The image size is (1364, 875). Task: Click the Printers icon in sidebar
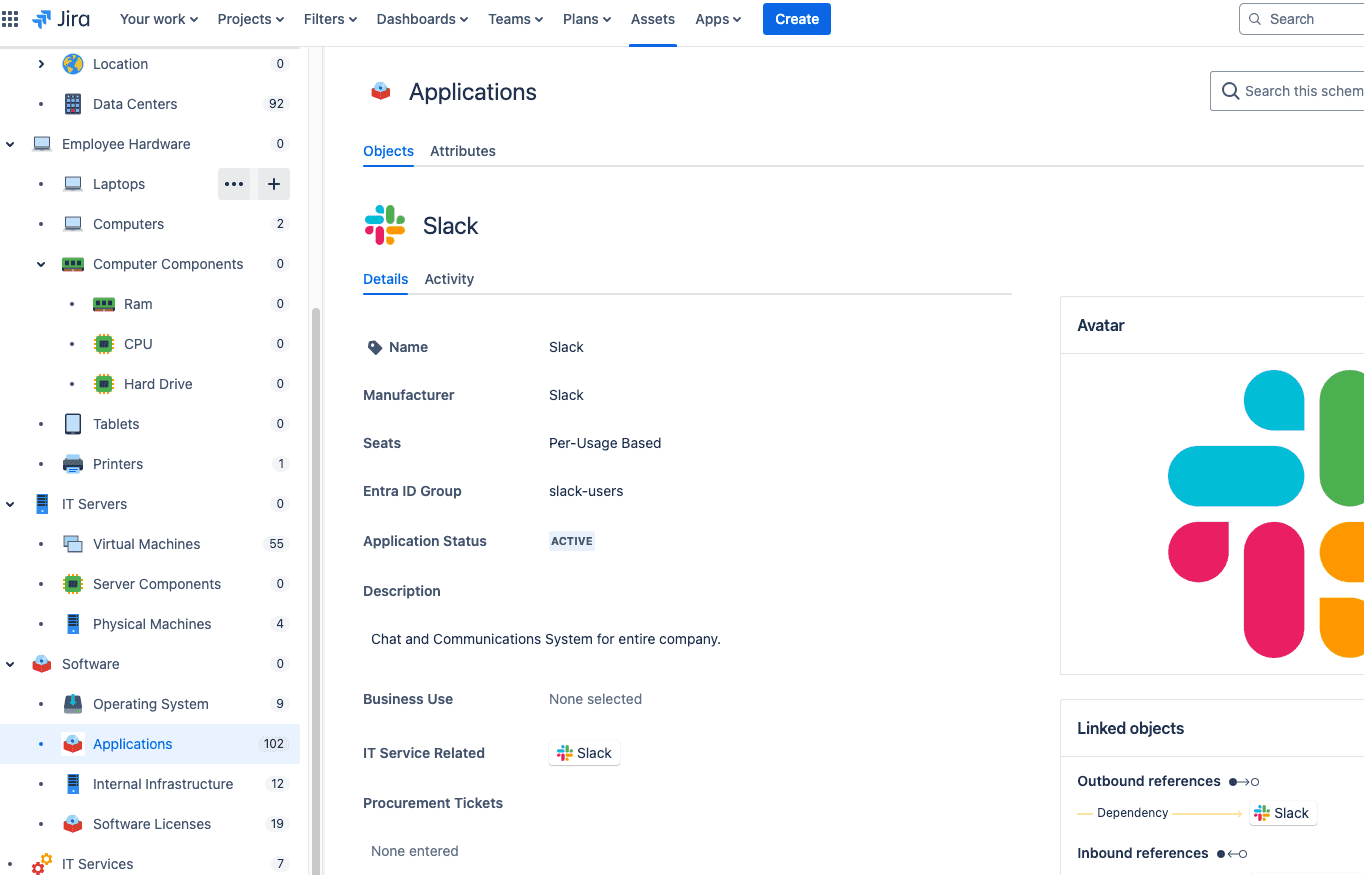click(x=73, y=464)
